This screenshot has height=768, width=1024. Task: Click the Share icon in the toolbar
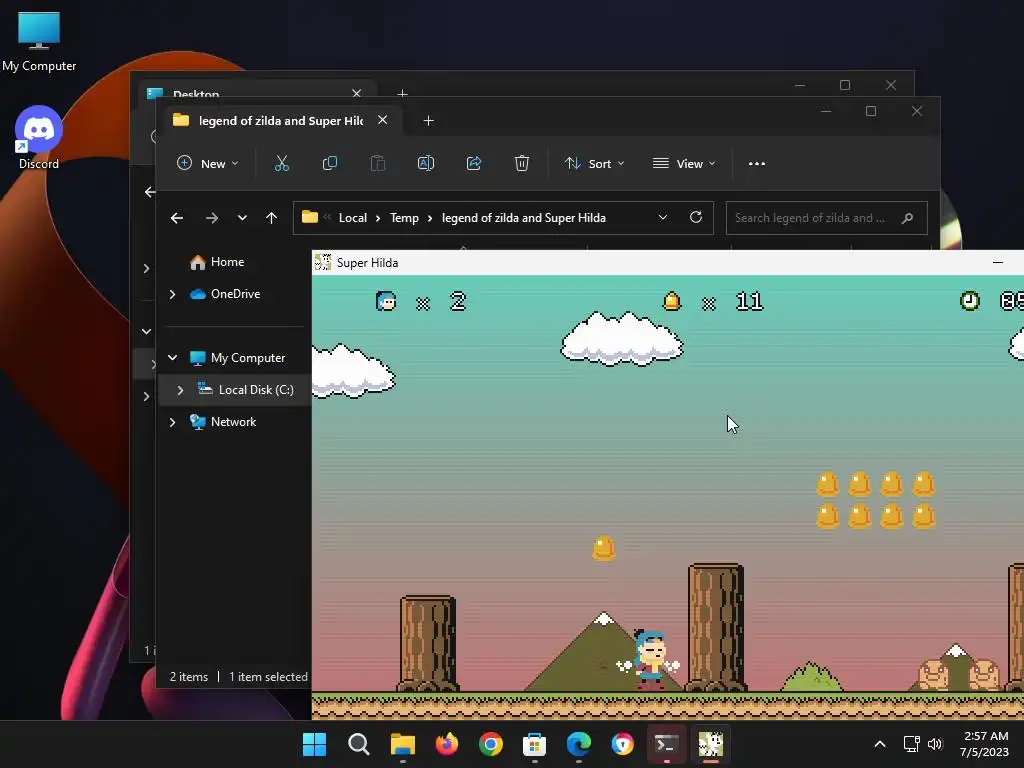(473, 163)
